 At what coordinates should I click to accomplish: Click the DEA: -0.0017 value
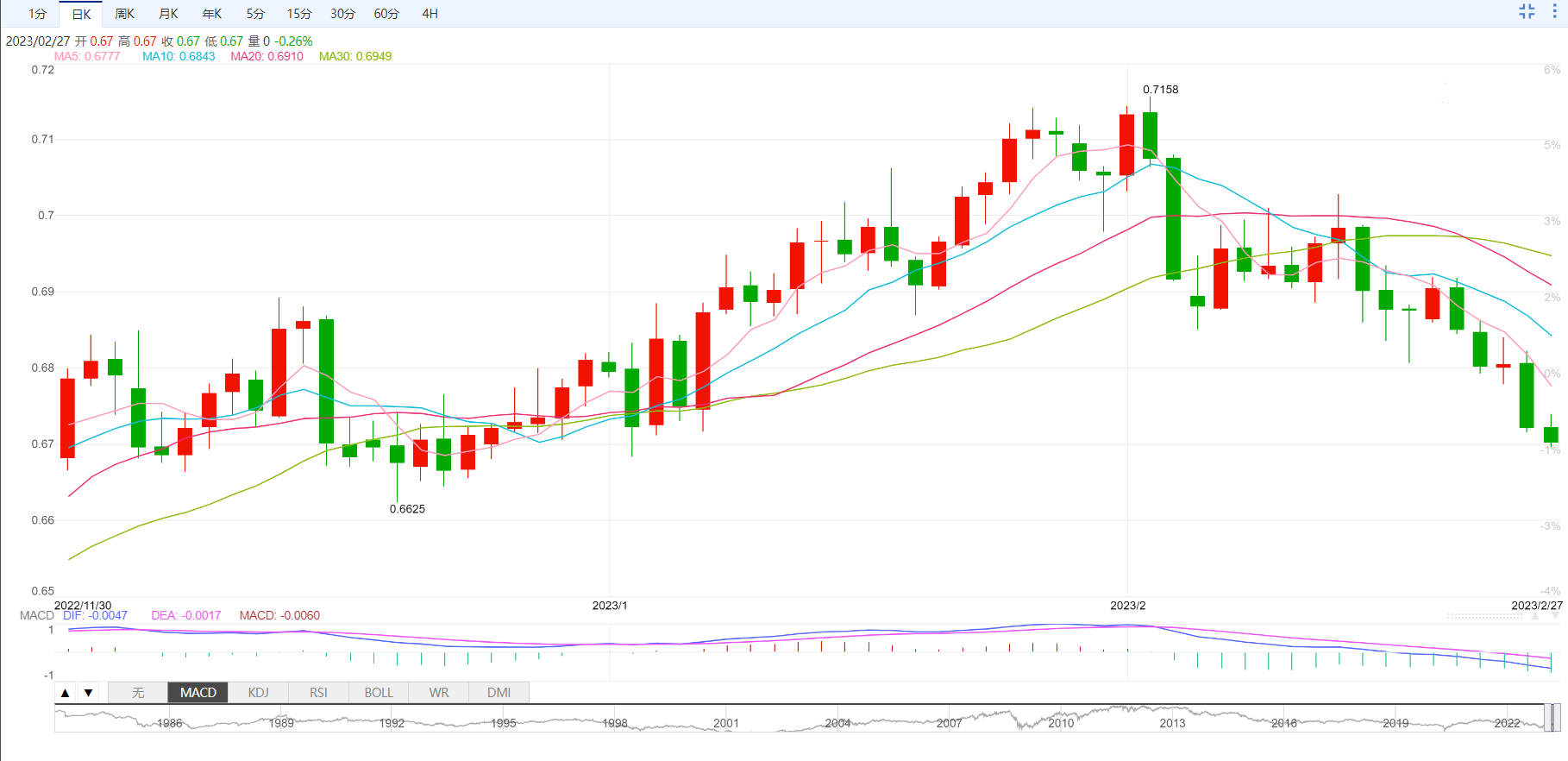pyautogui.click(x=186, y=615)
